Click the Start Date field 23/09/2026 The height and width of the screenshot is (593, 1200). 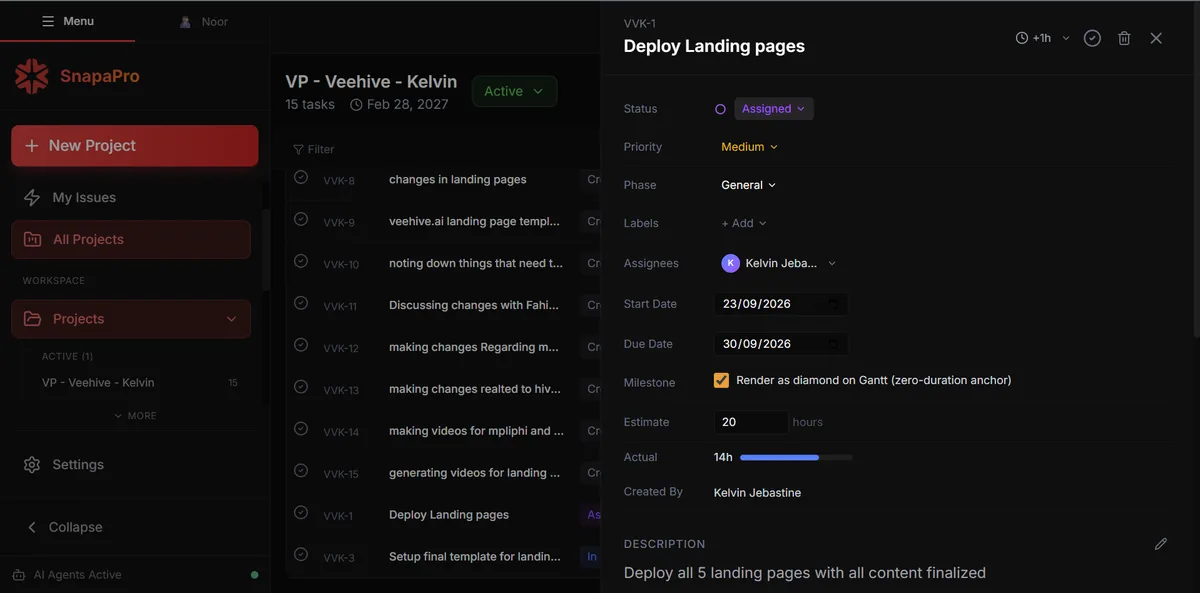pyautogui.click(x=781, y=304)
